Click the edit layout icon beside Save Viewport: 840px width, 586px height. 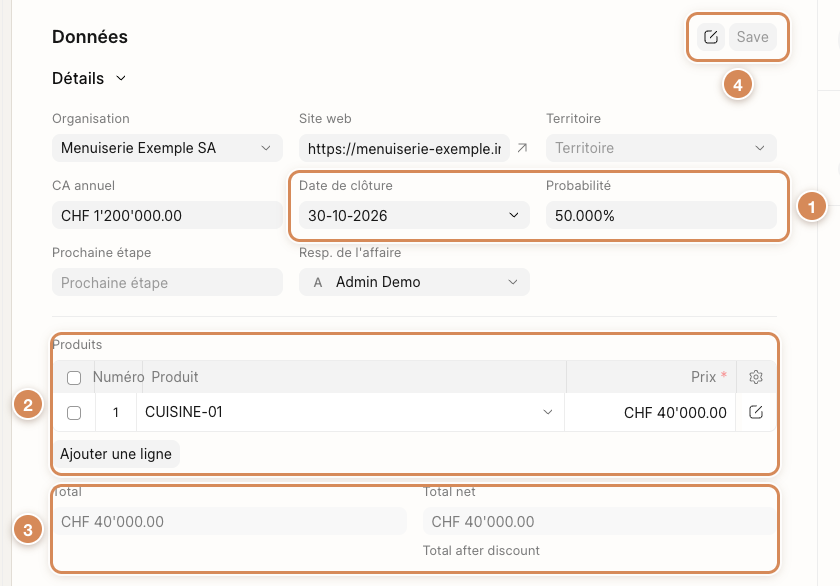(x=710, y=37)
